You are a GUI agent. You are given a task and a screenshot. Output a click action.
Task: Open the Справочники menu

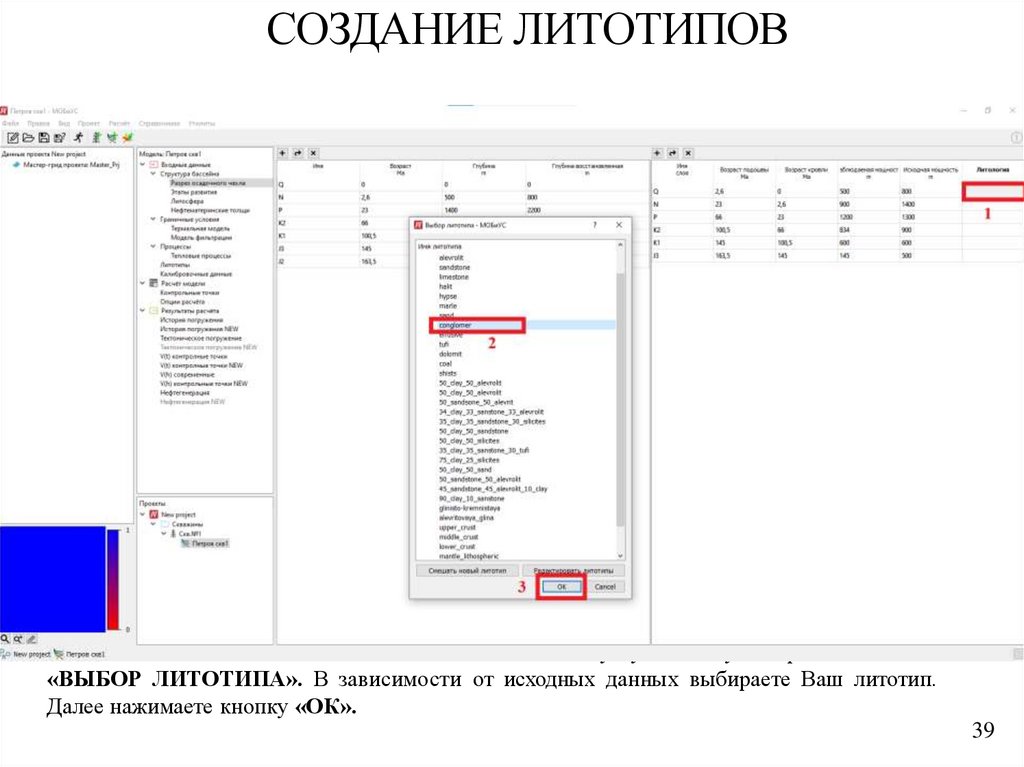pos(159,123)
